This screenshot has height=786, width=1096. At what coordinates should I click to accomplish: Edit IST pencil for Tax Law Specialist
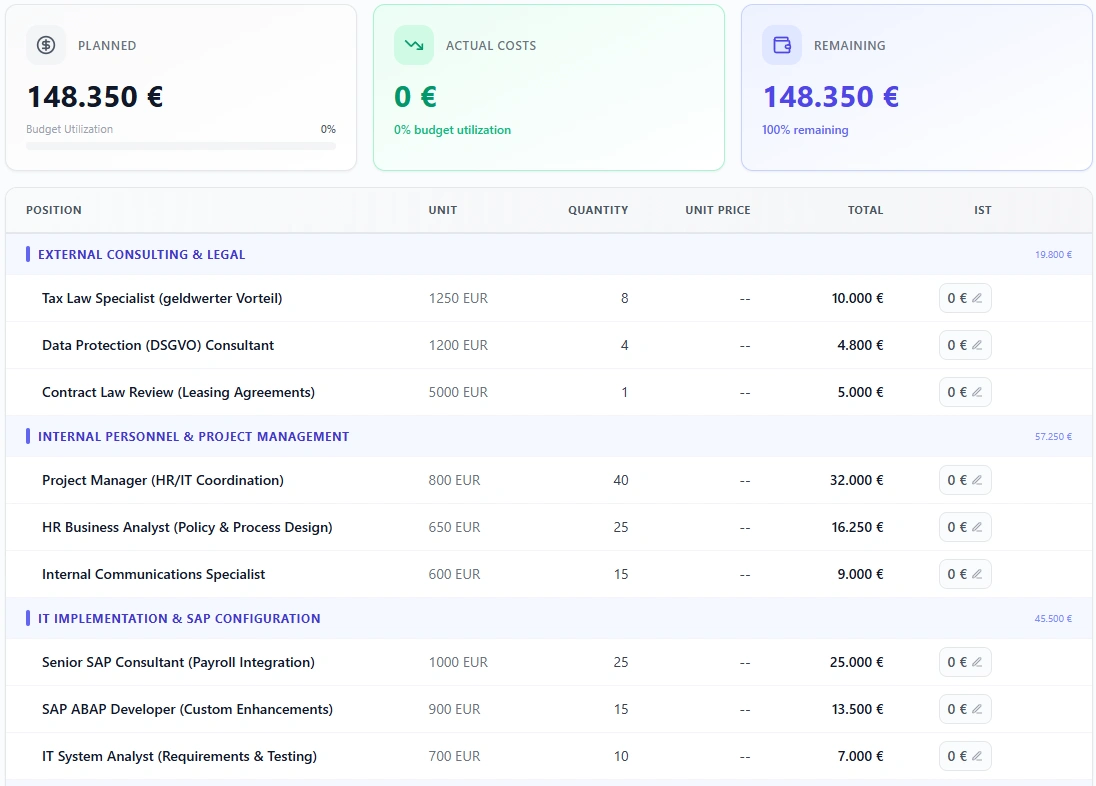tap(977, 298)
